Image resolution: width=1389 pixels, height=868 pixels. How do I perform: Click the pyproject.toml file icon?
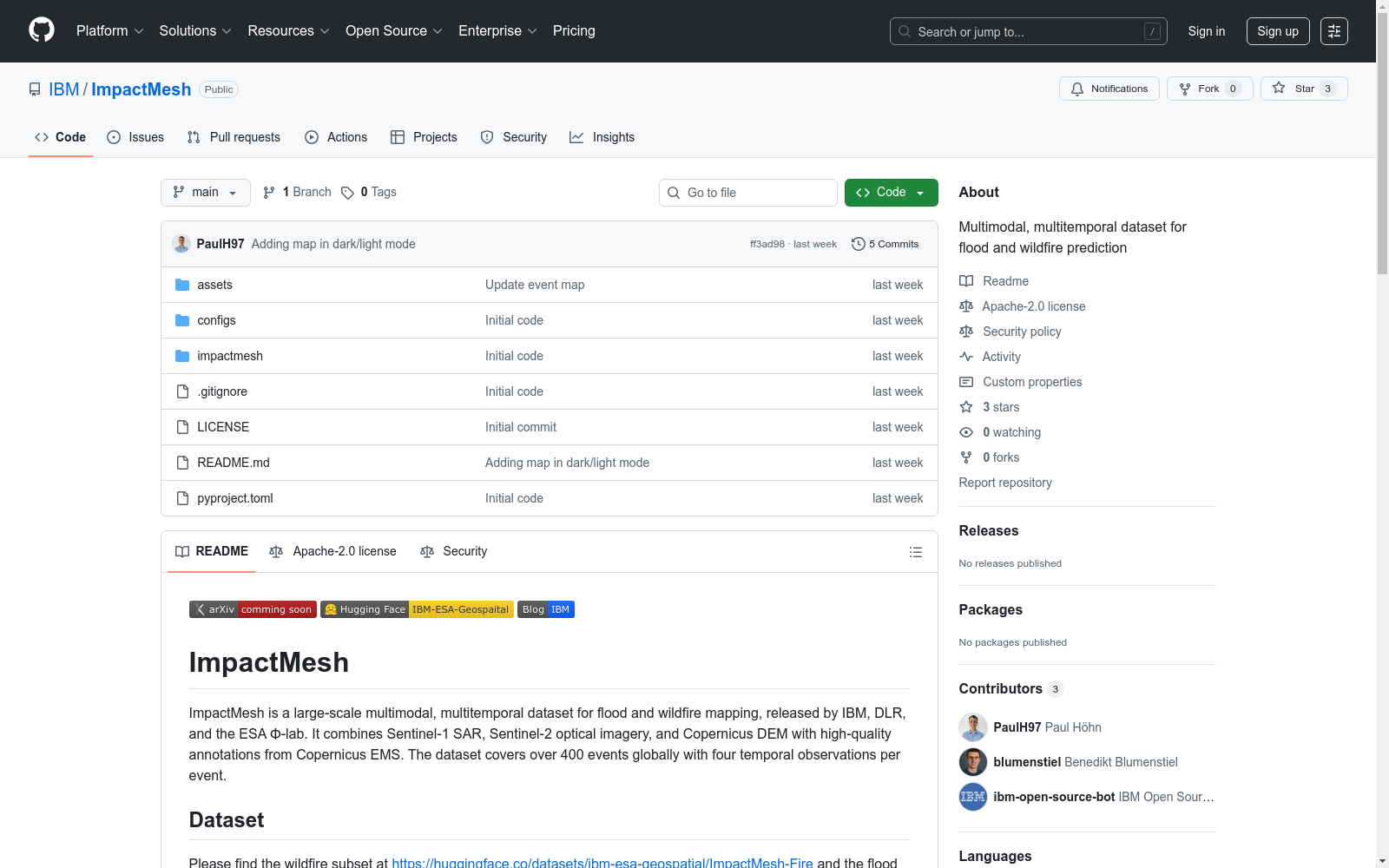tap(182, 498)
